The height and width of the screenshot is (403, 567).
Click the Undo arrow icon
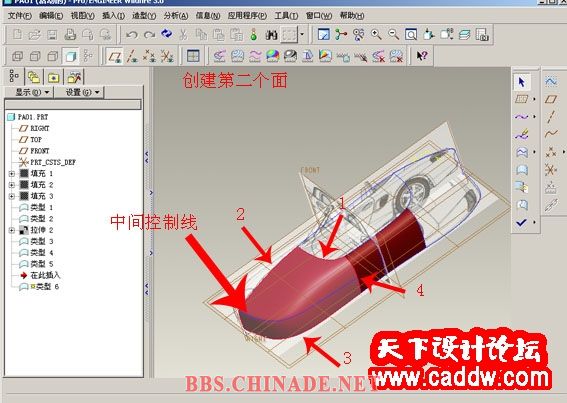click(x=131, y=35)
